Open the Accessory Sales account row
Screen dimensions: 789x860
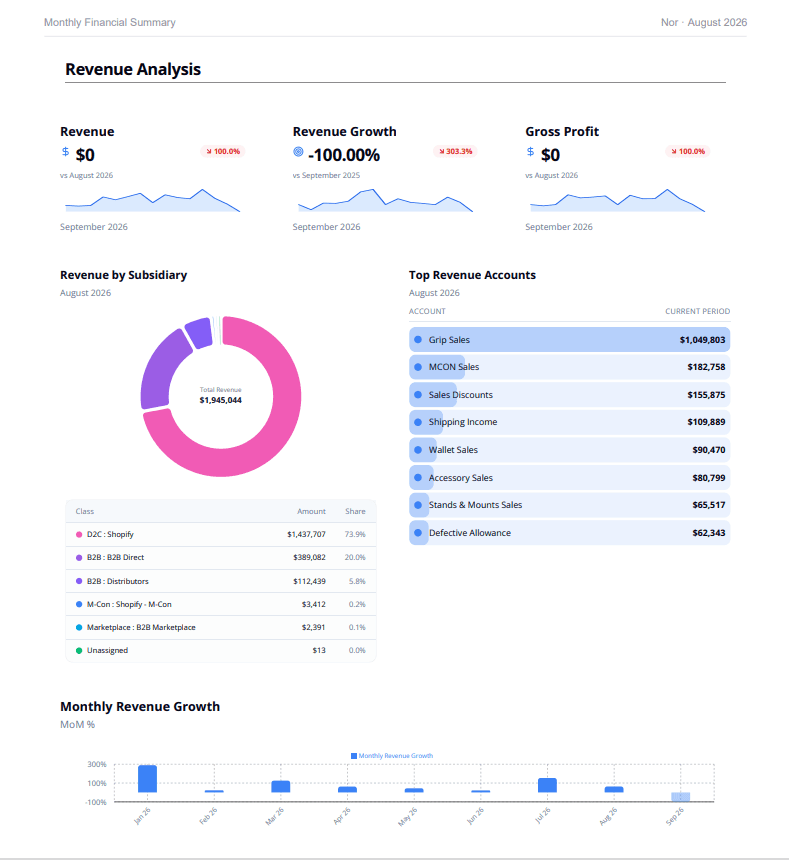point(570,478)
